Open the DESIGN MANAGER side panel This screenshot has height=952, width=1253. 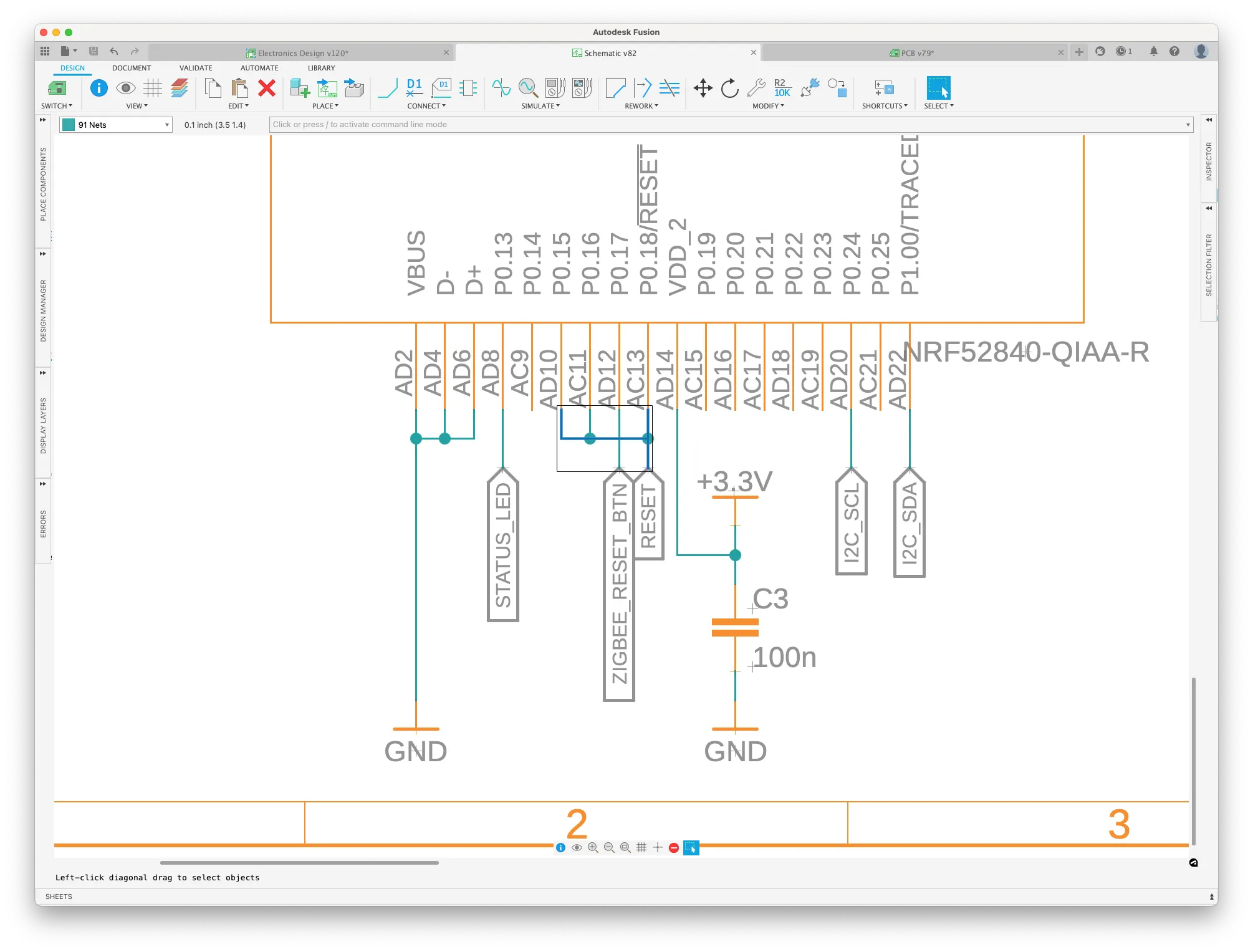pyautogui.click(x=43, y=310)
